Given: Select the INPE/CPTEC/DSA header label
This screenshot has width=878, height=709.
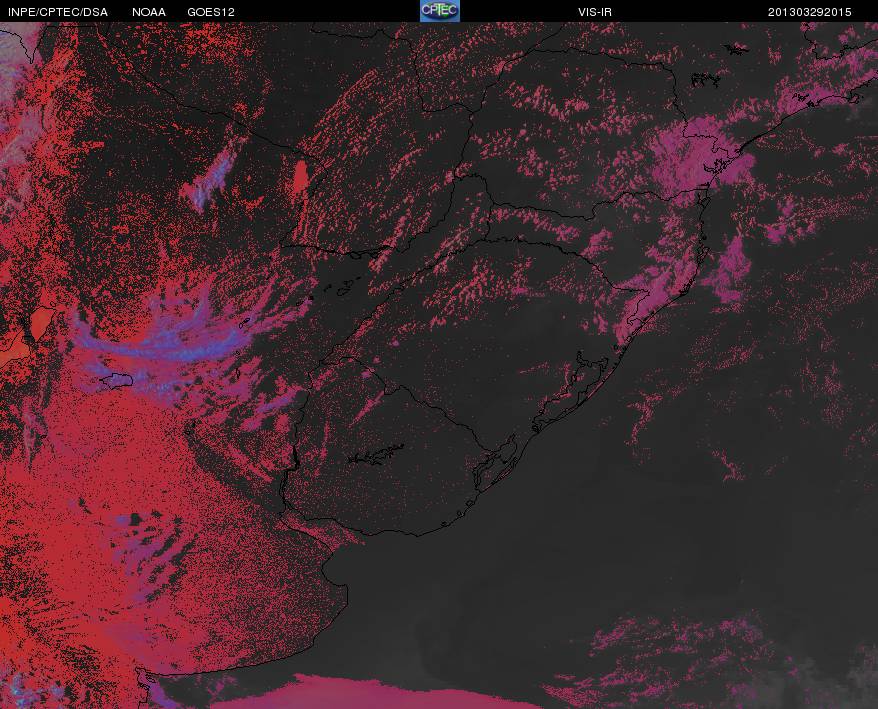Looking at the screenshot, I should [x=58, y=12].
